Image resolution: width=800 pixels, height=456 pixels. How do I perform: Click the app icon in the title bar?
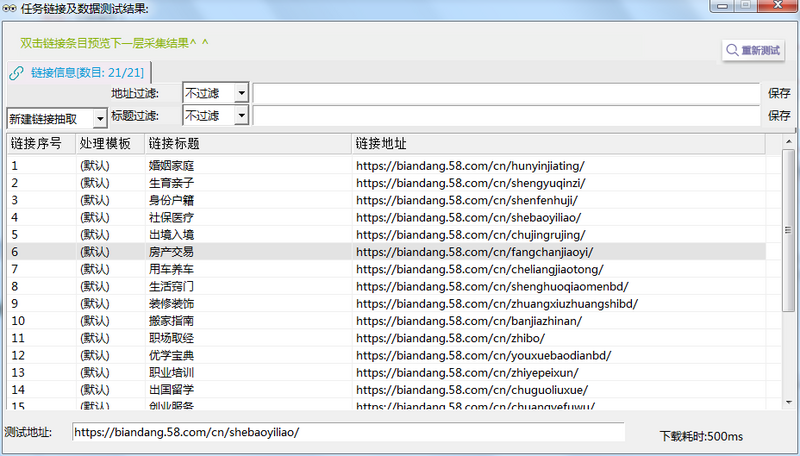(9, 8)
